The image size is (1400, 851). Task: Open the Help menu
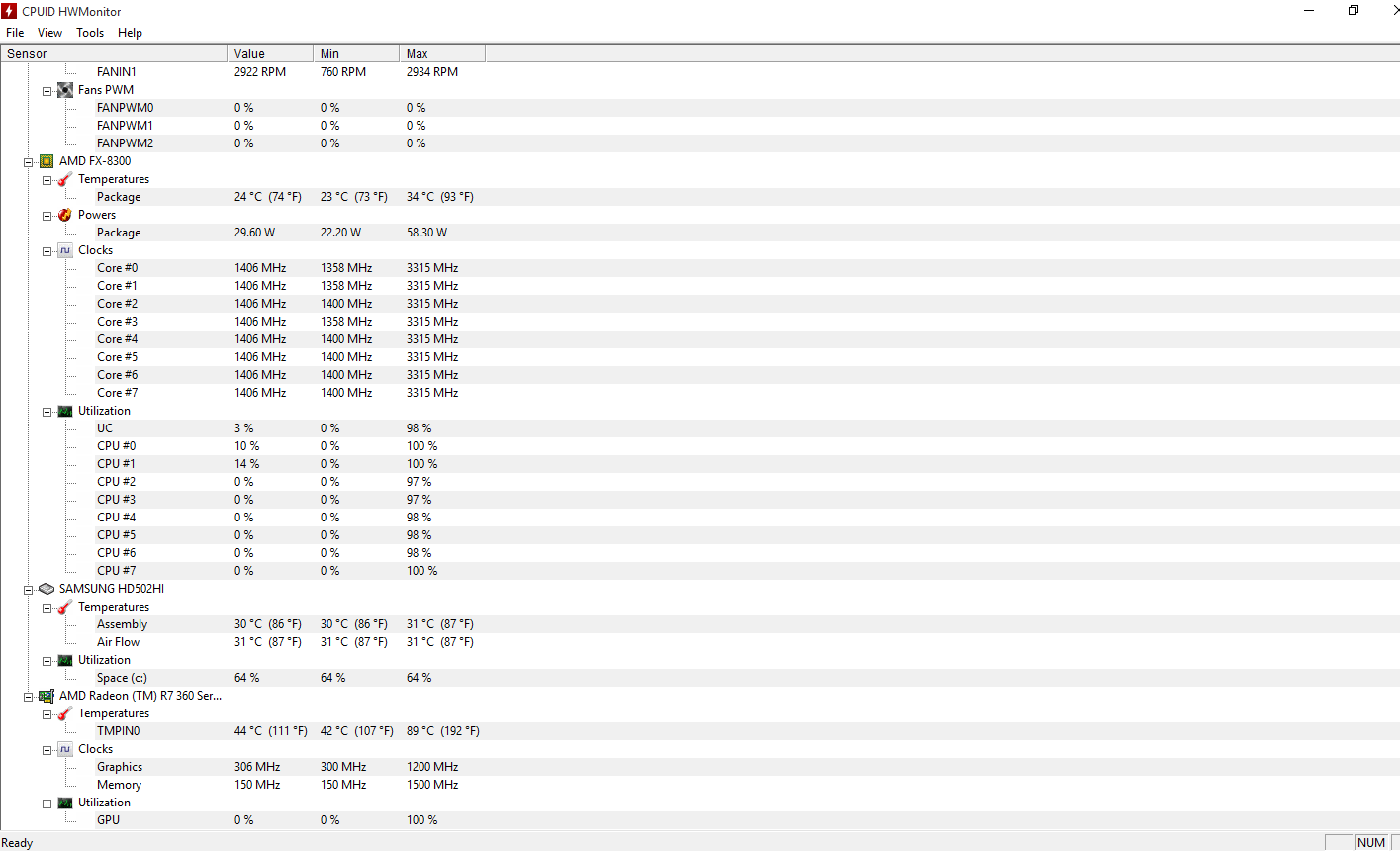(x=130, y=33)
